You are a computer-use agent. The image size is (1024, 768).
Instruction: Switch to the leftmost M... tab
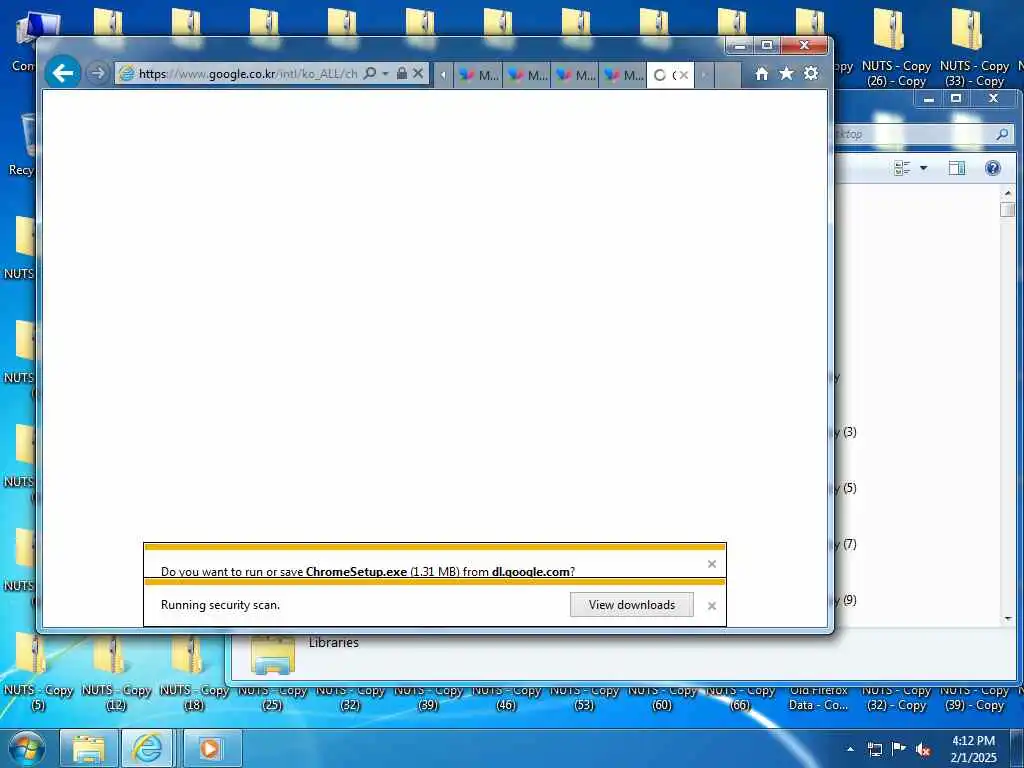coord(479,75)
